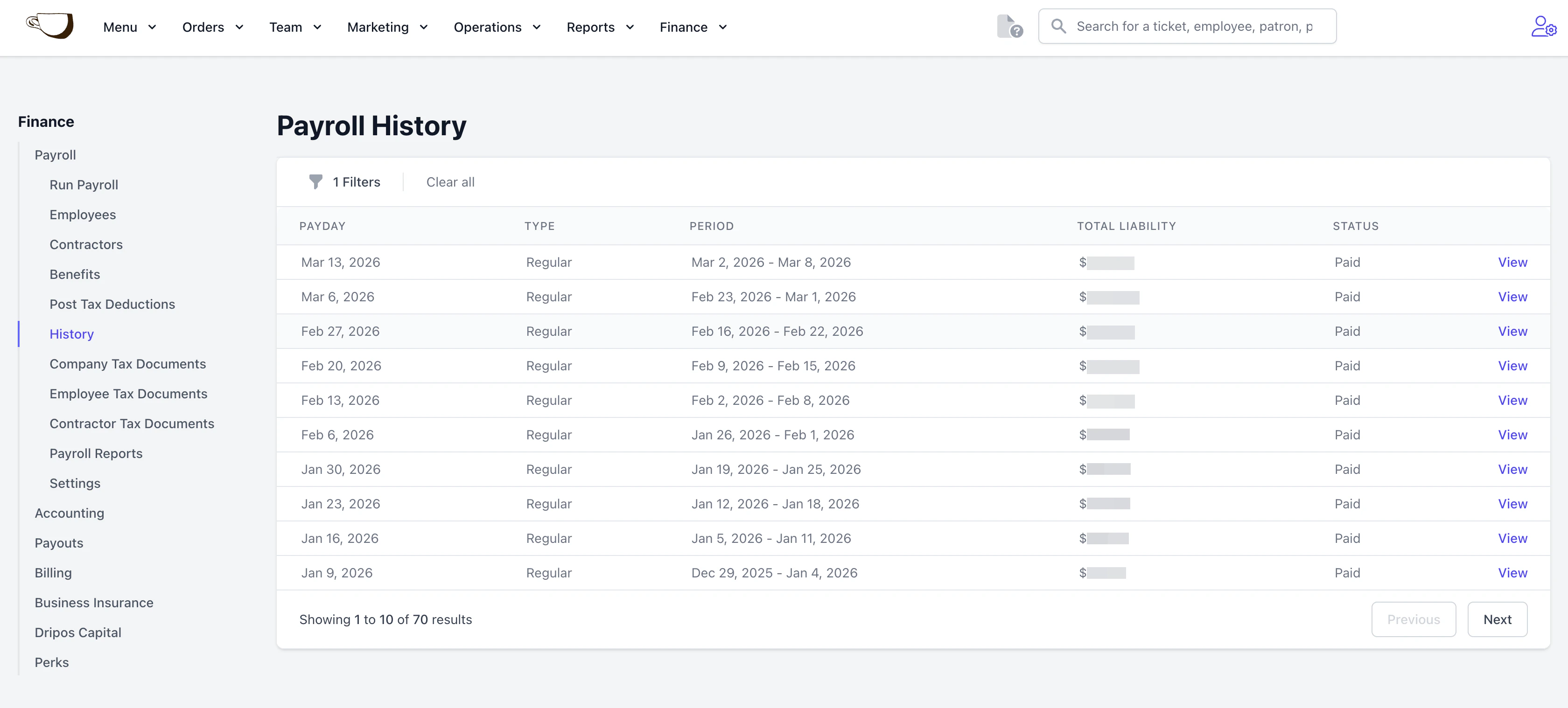Image resolution: width=1568 pixels, height=708 pixels.
Task: Click the Clear all filters link
Action: [x=450, y=182]
